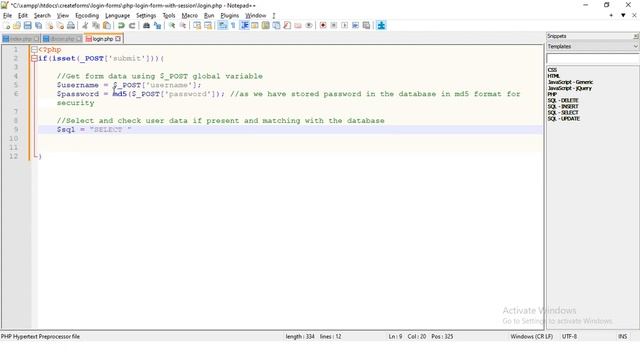Select PHP in the Snippets list
Viewport: 640px width, 360px height.
pyautogui.click(x=552, y=94)
